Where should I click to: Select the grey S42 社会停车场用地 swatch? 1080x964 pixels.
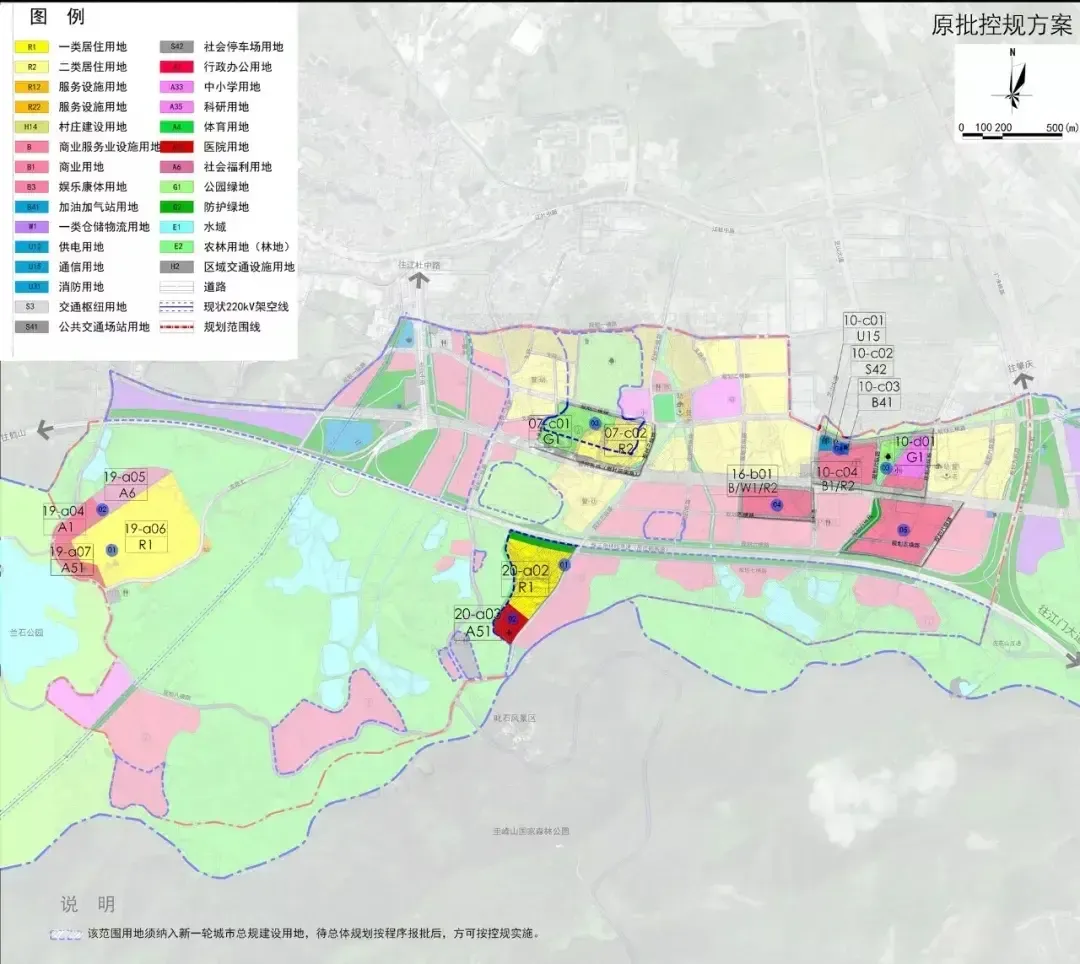click(x=177, y=47)
